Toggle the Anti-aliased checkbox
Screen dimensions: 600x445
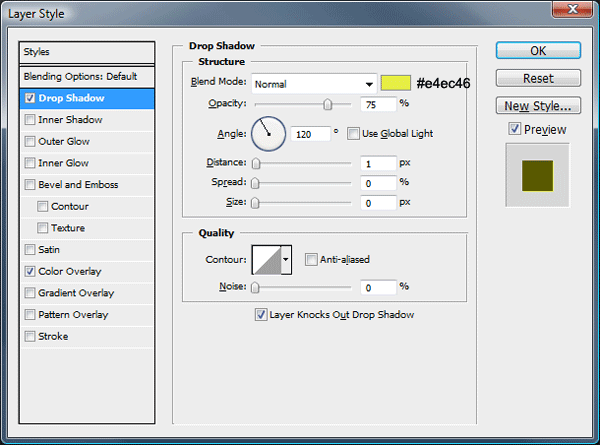(311, 259)
